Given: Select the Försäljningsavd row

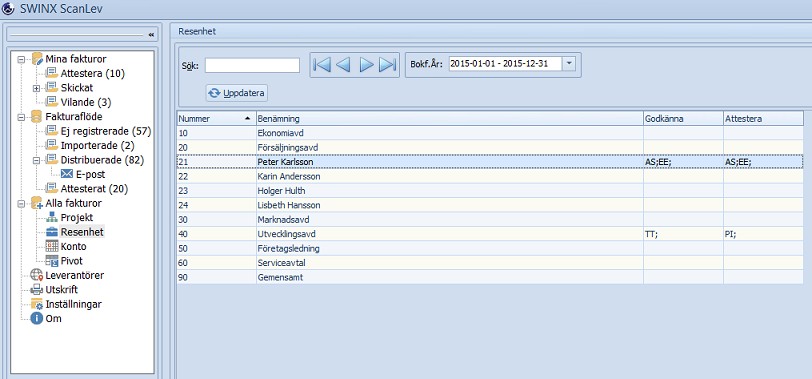Looking at the screenshot, I should [490, 148].
